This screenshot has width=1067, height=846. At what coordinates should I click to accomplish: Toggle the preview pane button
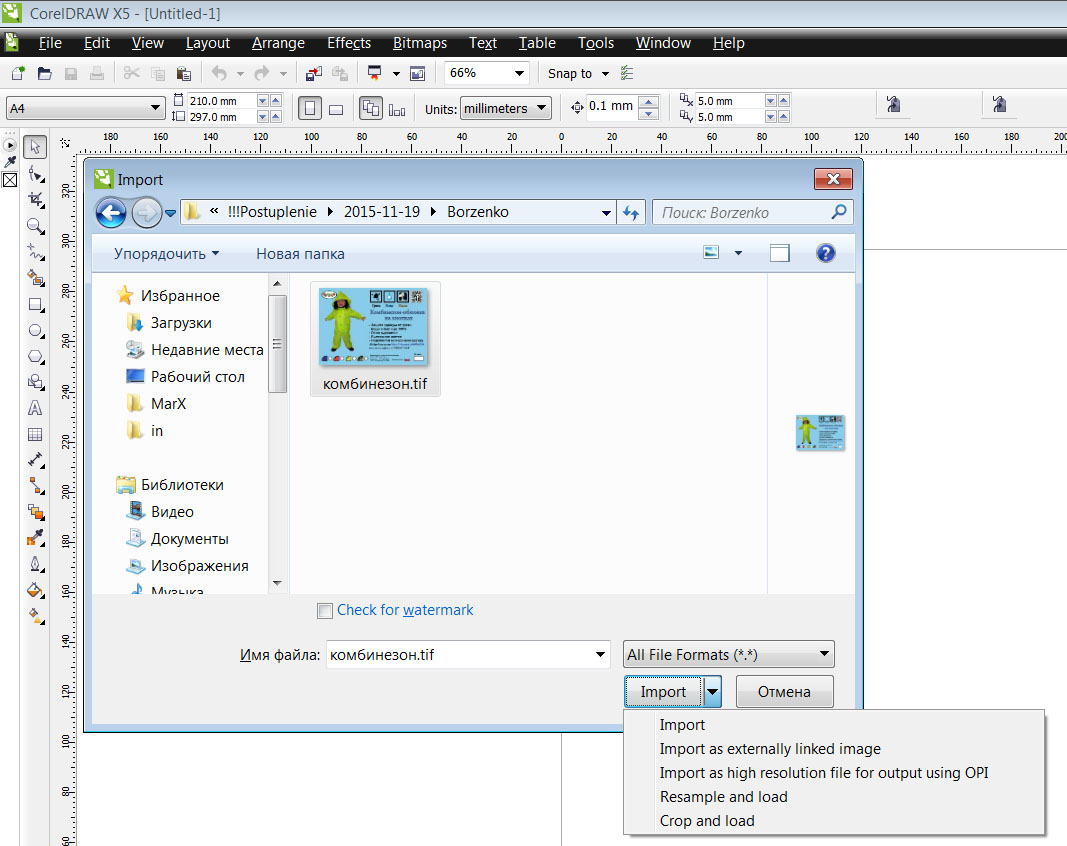[x=780, y=253]
